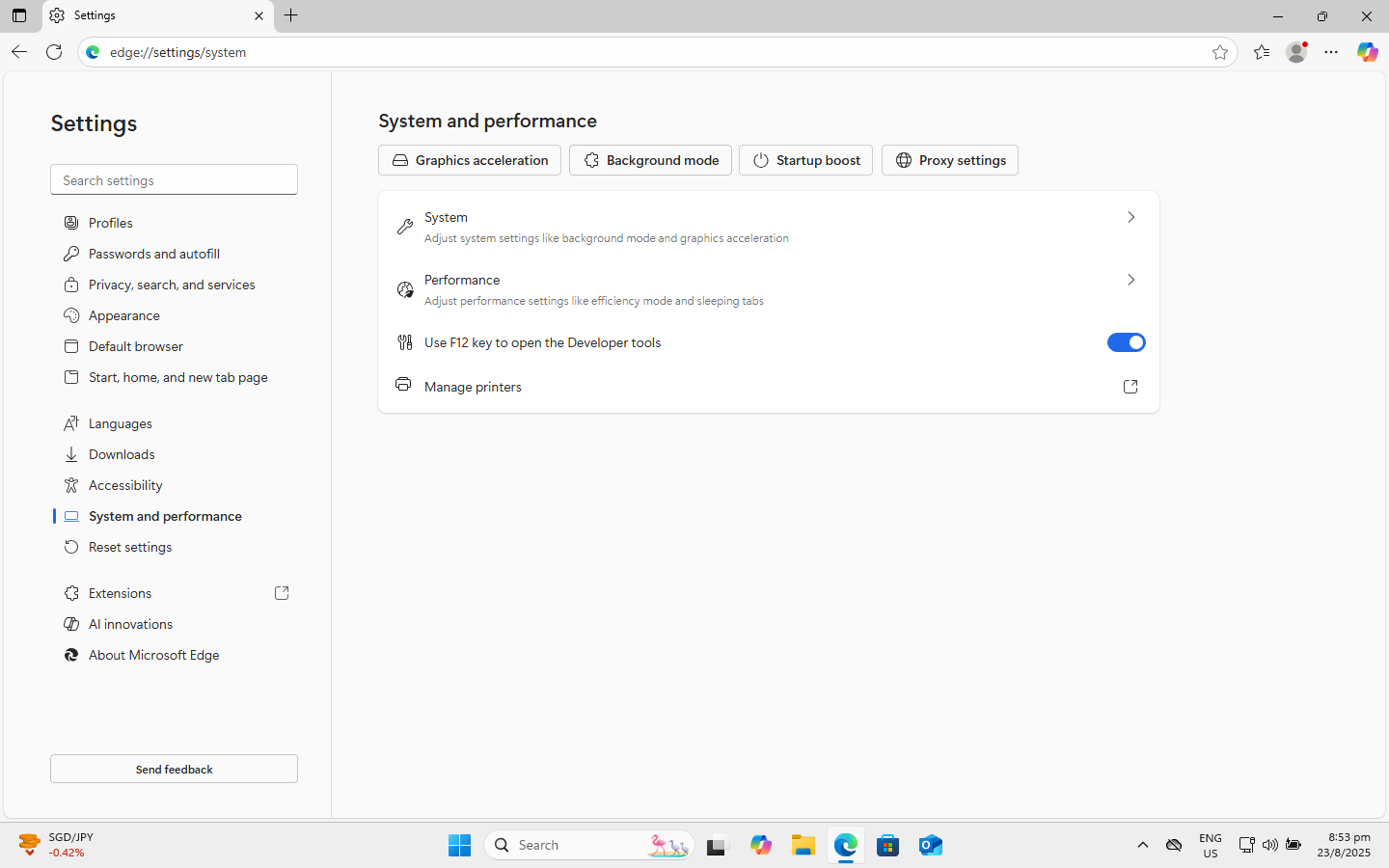Click external link icon beside Extensions
Screen dimensions: 1389x868
(x=282, y=593)
